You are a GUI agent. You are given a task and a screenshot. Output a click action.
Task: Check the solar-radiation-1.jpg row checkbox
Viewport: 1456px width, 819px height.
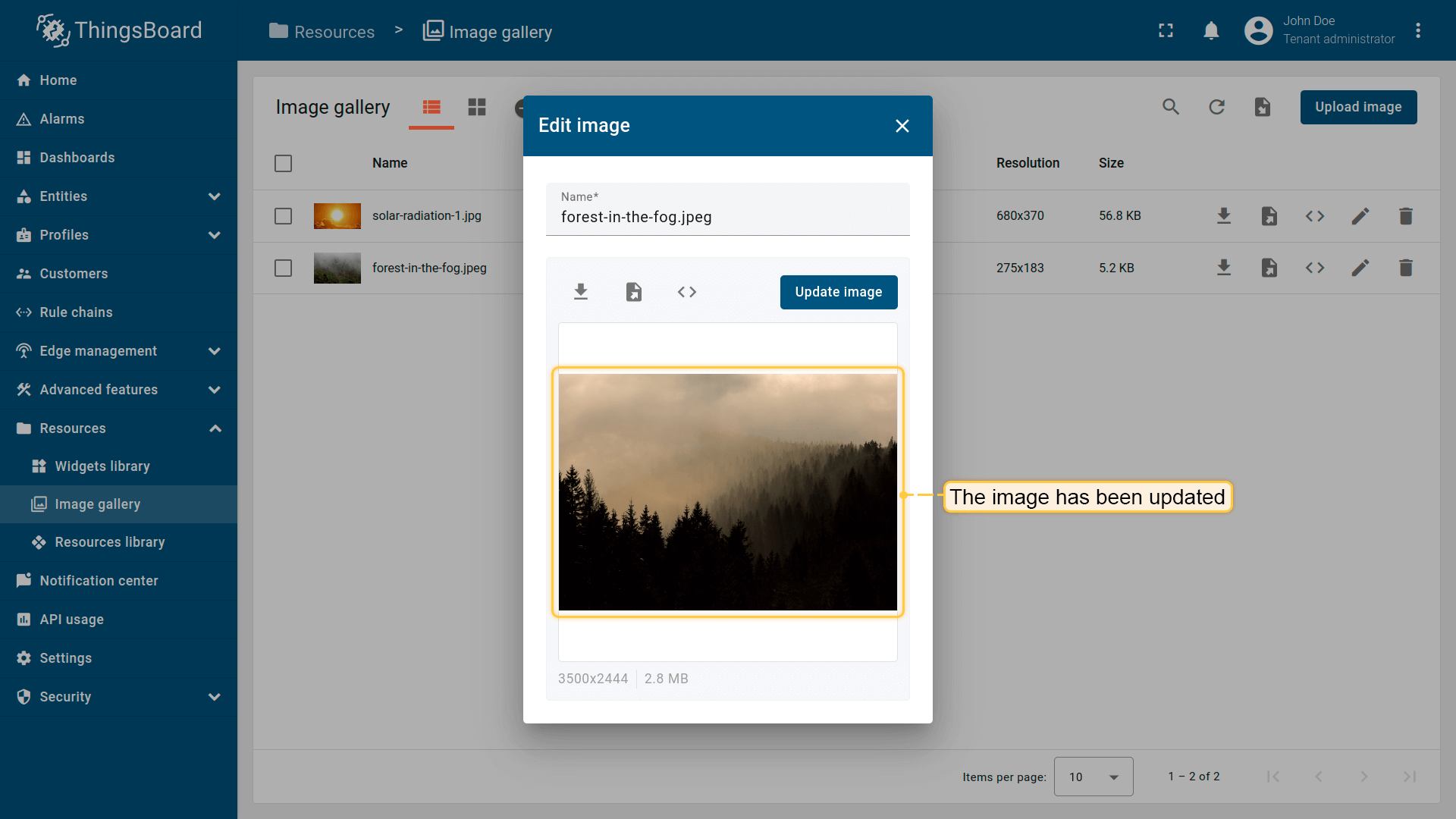pos(283,216)
